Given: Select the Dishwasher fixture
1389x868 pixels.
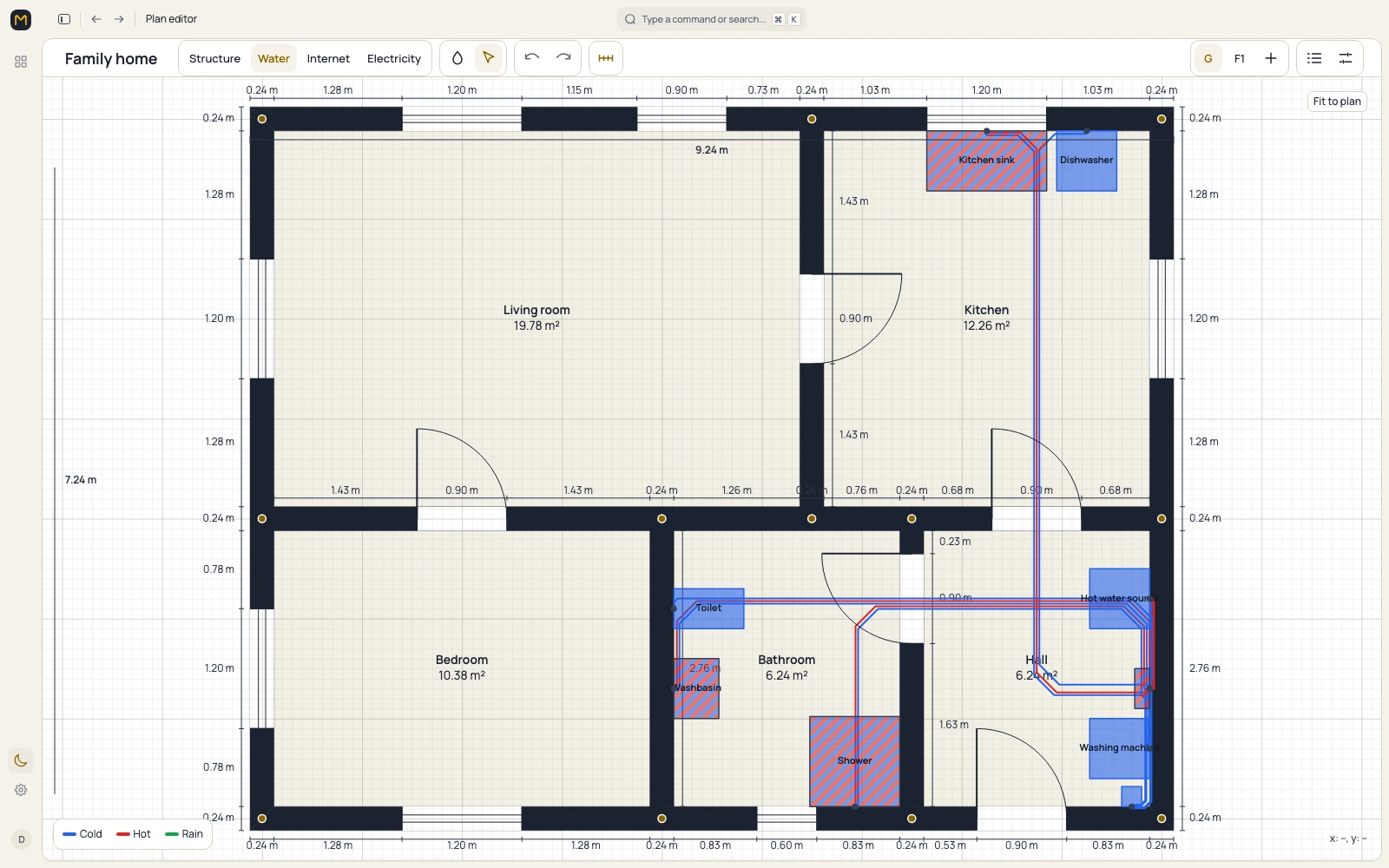Looking at the screenshot, I should [x=1086, y=161].
